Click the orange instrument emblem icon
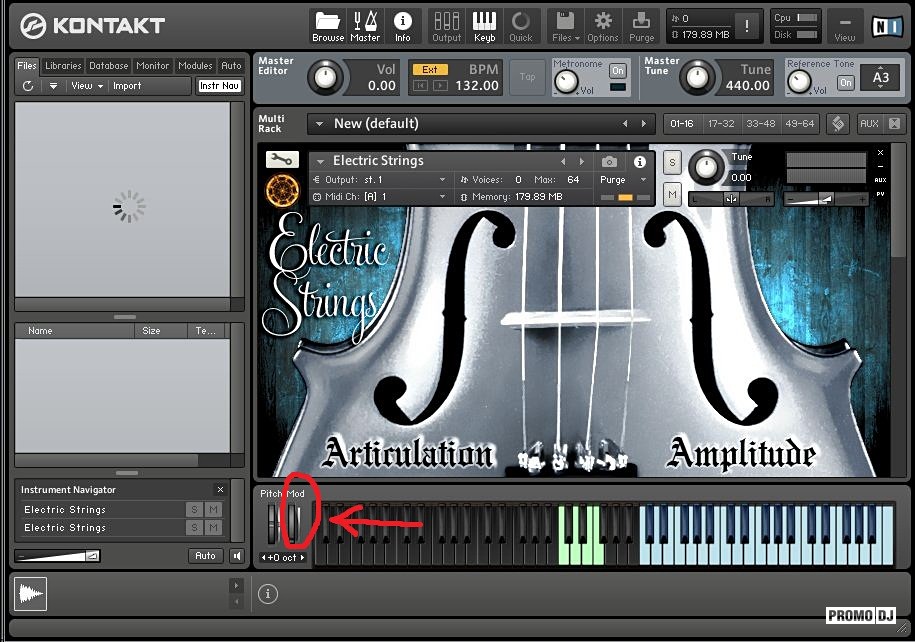This screenshot has height=642, width=915. coord(282,190)
